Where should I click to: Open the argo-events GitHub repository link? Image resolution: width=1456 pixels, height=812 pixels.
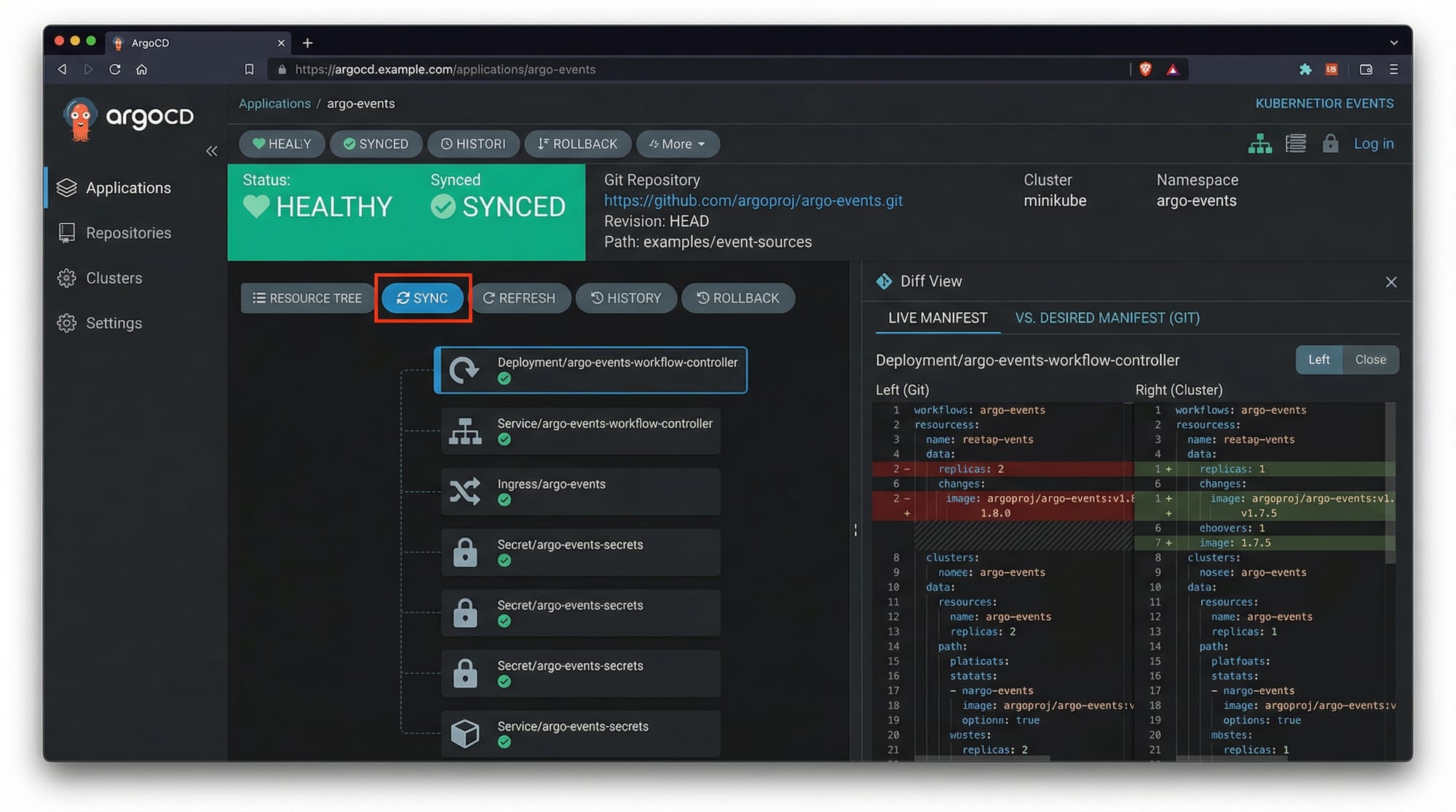[x=753, y=200]
